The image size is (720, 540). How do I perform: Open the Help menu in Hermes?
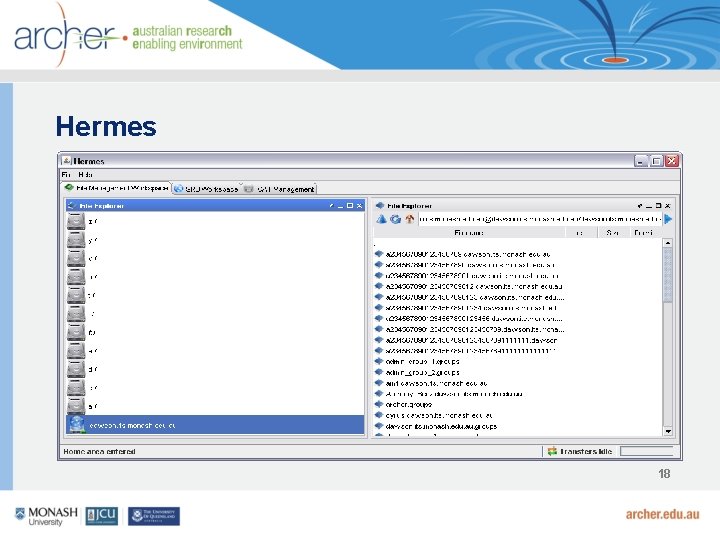point(85,174)
